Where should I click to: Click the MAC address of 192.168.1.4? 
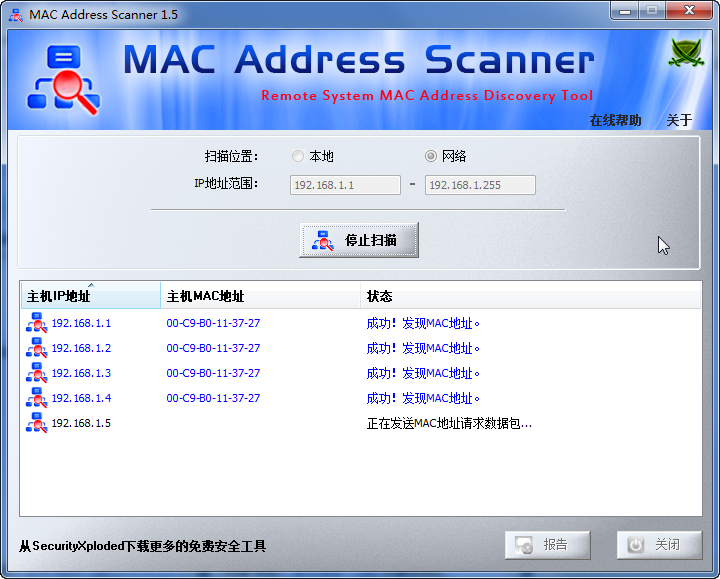click(213, 398)
